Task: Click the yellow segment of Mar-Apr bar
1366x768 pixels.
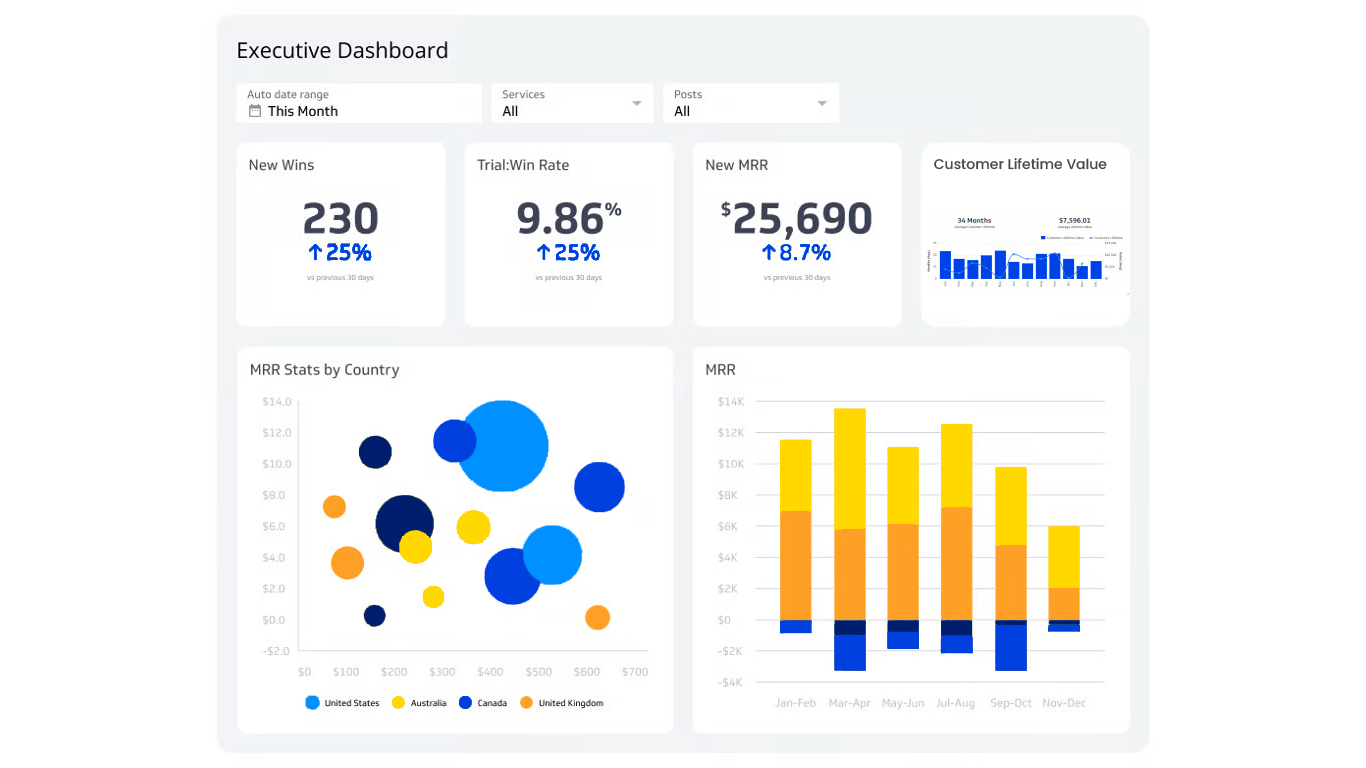Action: (x=850, y=469)
